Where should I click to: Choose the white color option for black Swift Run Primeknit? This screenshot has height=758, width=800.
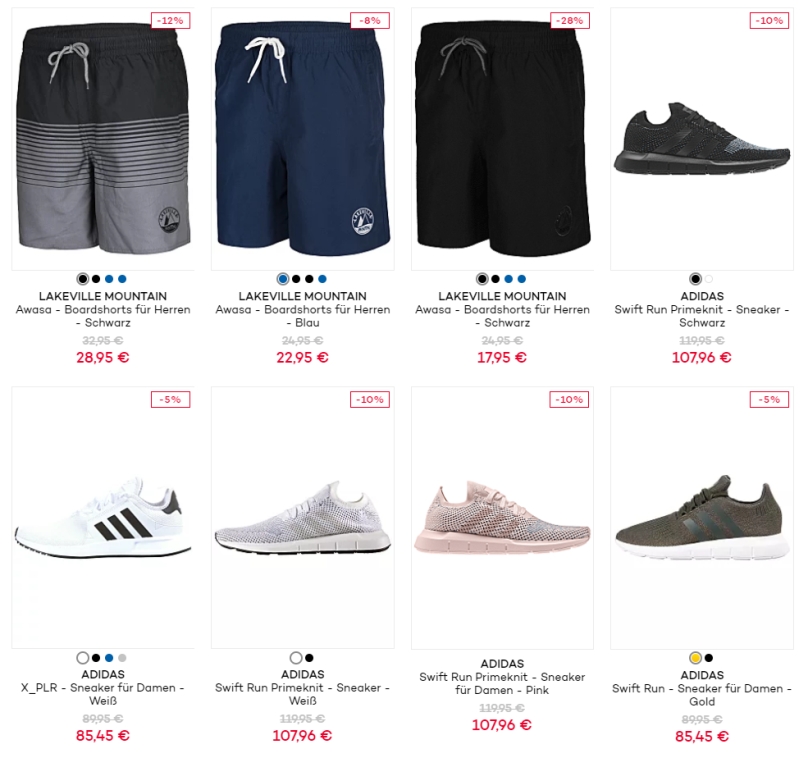coord(709,279)
